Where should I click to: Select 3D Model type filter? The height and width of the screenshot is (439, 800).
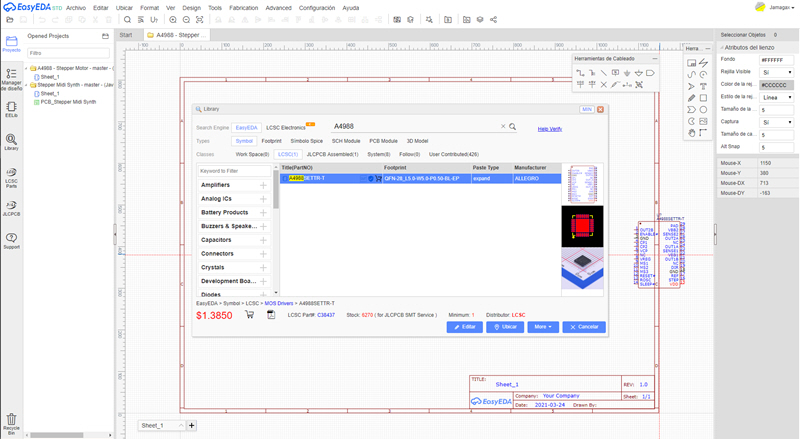coord(417,141)
